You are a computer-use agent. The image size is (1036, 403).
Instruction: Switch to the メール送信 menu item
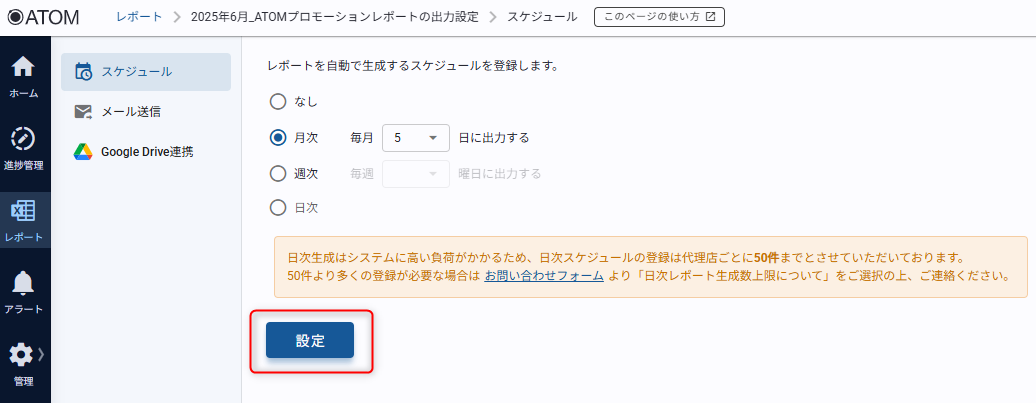pyautogui.click(x=130, y=111)
